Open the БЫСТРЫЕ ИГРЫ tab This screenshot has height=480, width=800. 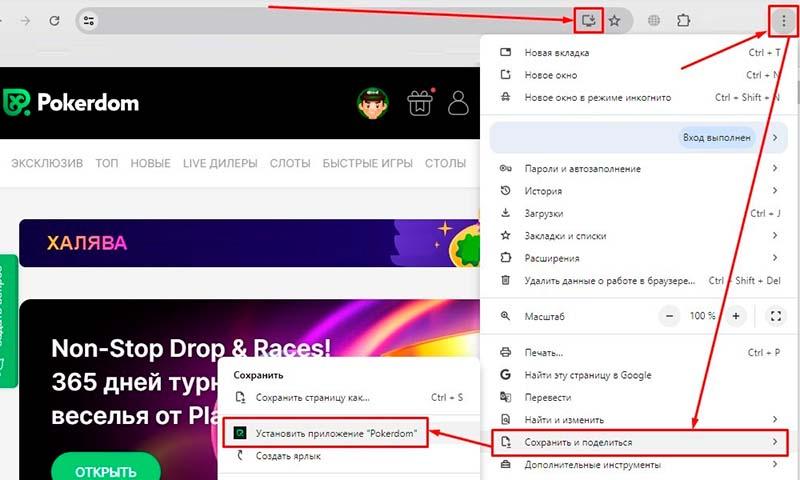(367, 163)
